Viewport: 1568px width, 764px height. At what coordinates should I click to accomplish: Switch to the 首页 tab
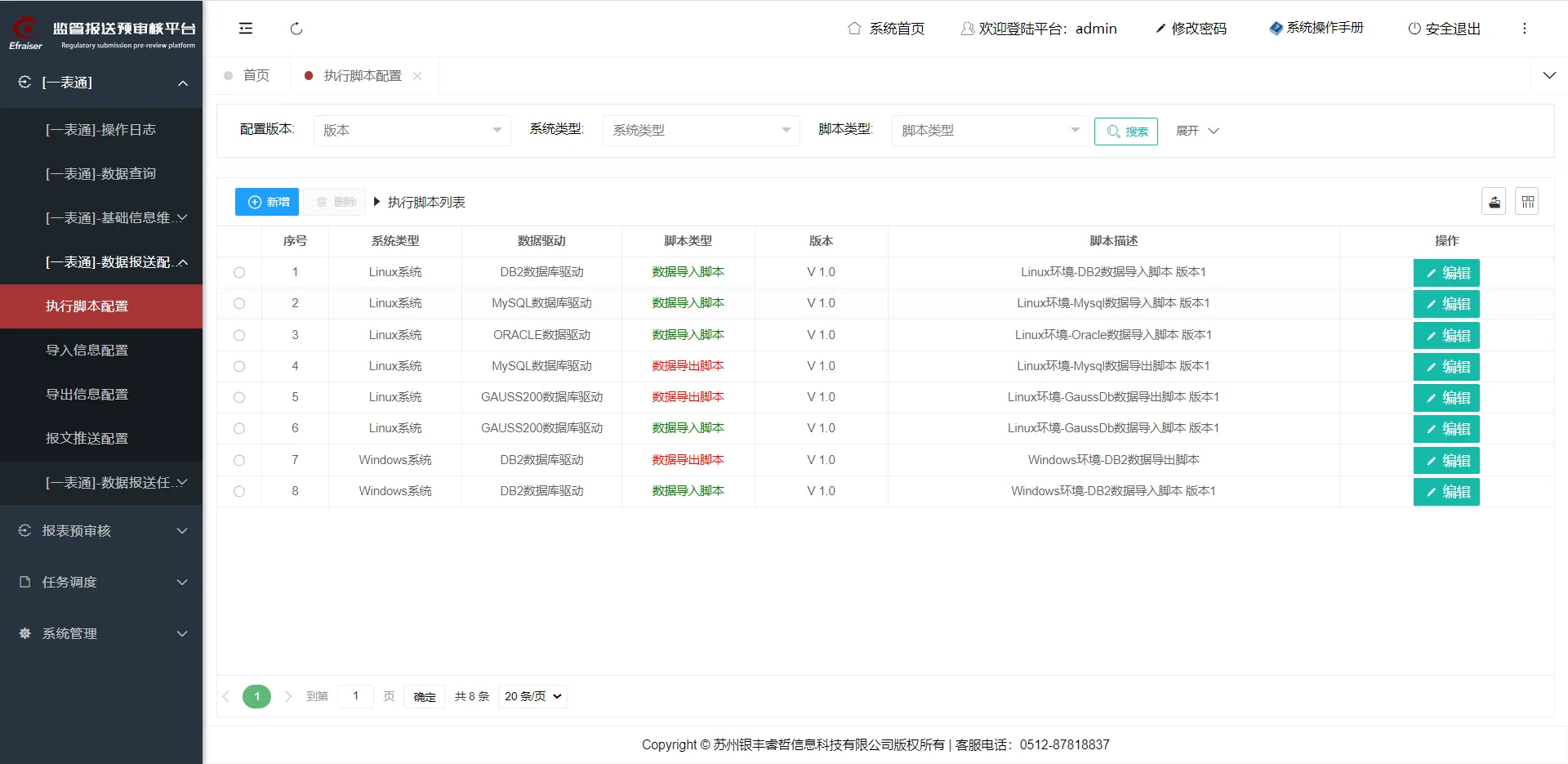[x=256, y=76]
